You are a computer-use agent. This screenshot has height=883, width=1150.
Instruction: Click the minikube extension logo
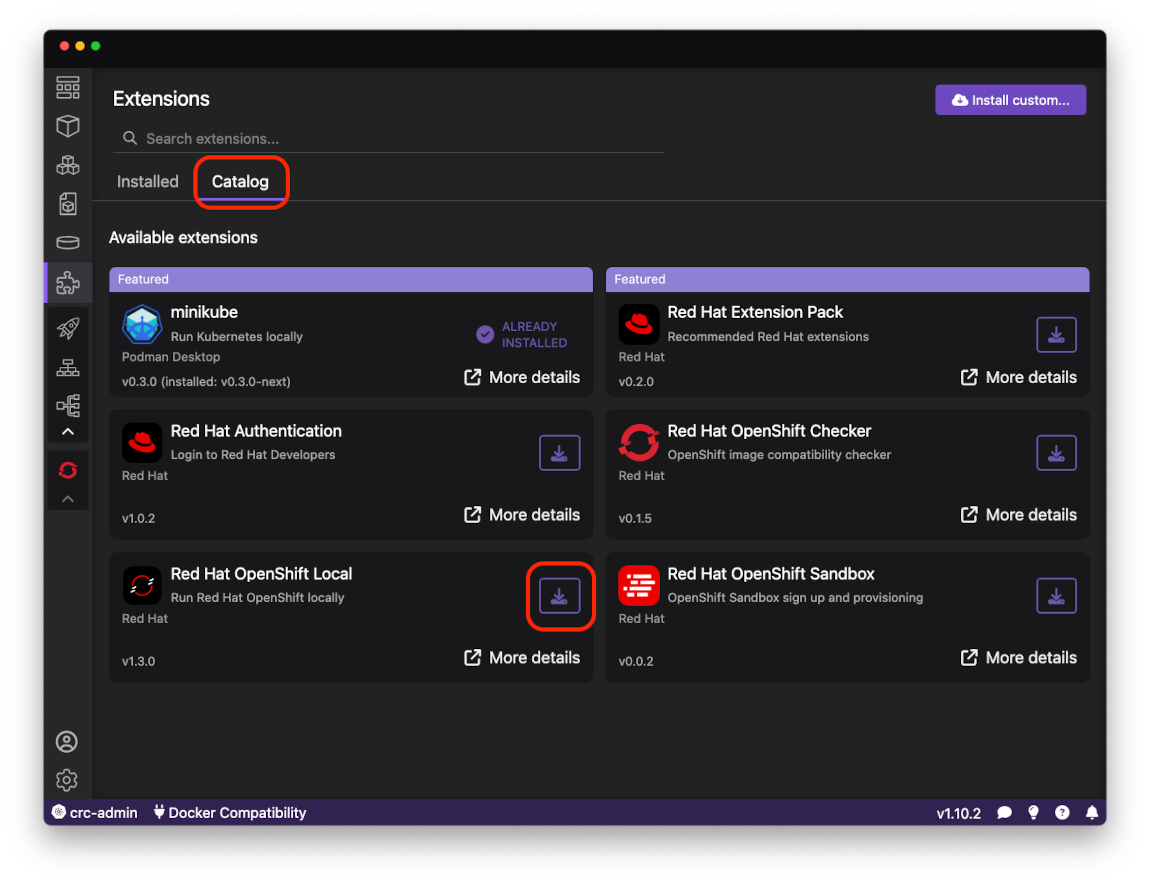[142, 324]
